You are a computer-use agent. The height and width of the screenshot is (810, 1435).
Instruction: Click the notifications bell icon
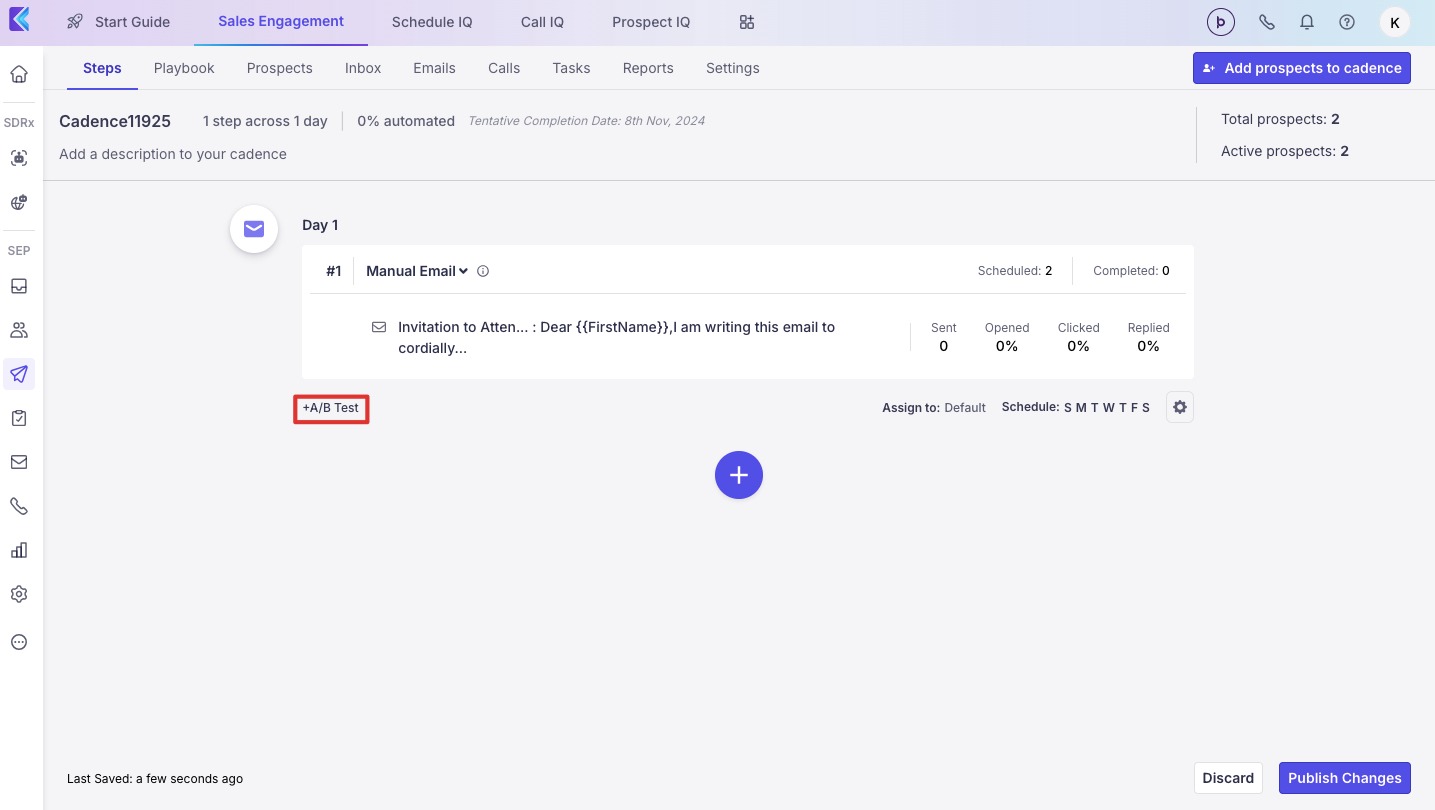coord(1307,22)
